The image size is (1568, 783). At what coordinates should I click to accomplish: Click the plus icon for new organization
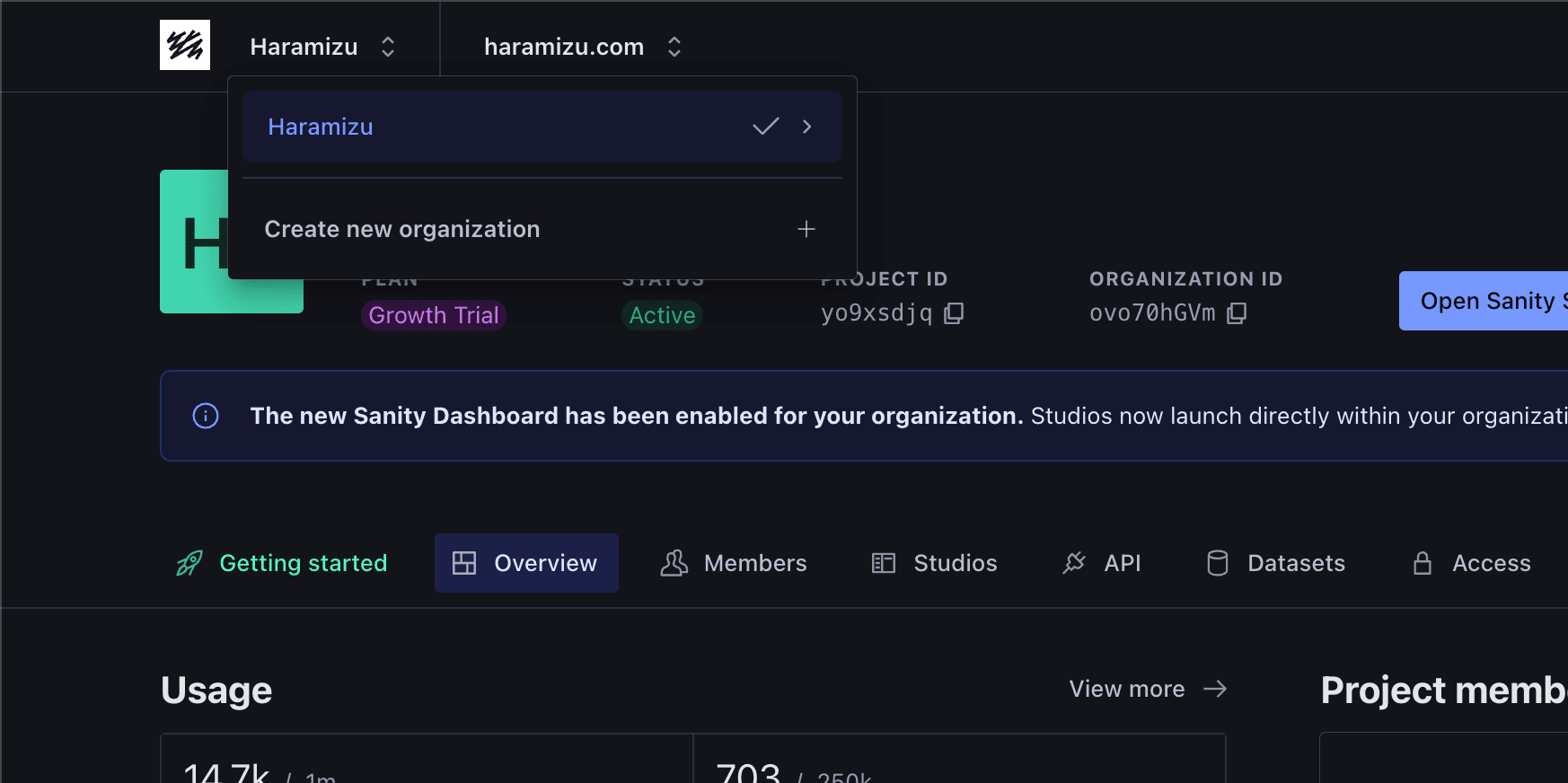[806, 229]
